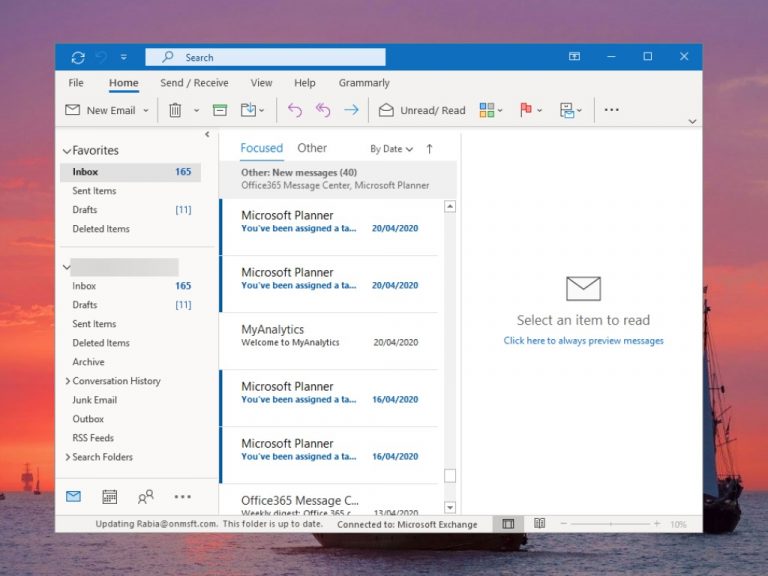Open Other: New messages (40) banner

tap(338, 179)
